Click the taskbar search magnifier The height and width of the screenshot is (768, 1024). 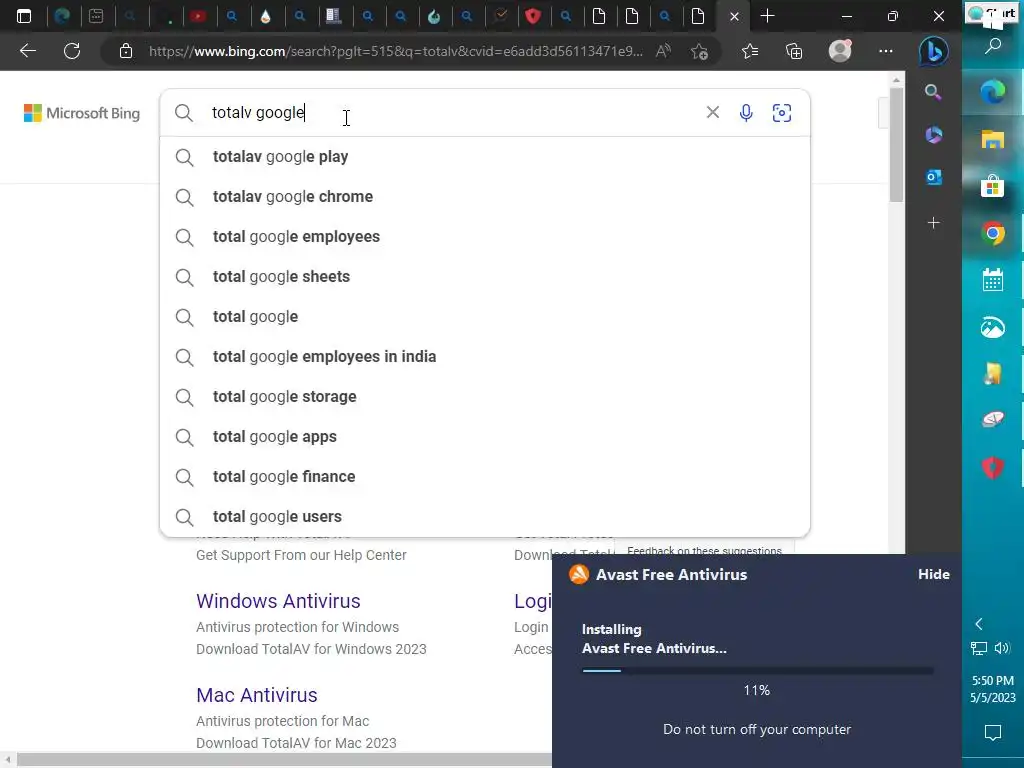993,46
